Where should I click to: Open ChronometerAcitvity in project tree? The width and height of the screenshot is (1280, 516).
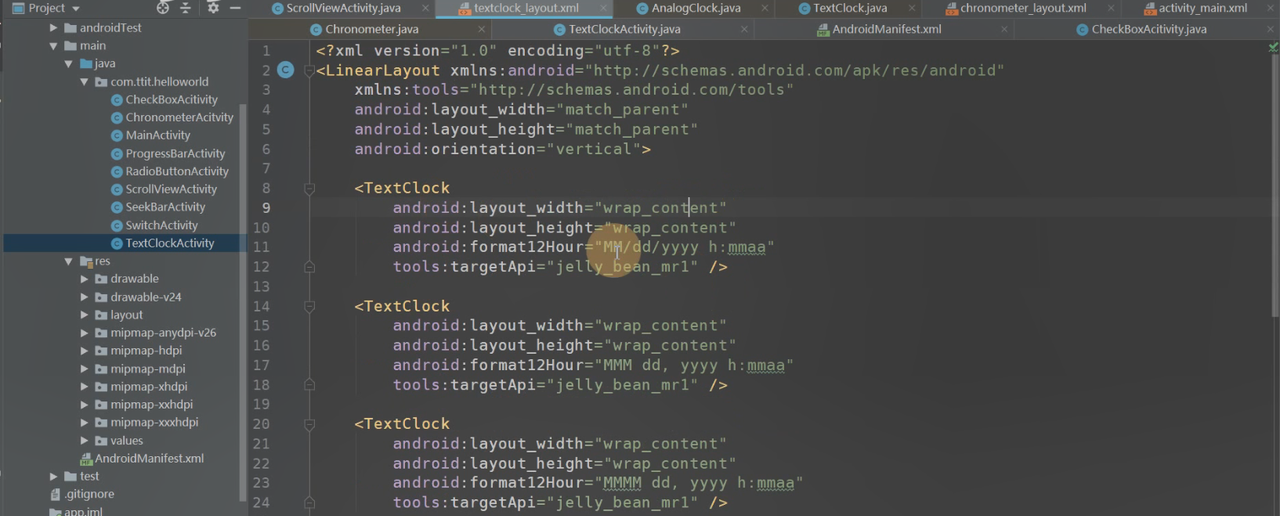(171, 118)
